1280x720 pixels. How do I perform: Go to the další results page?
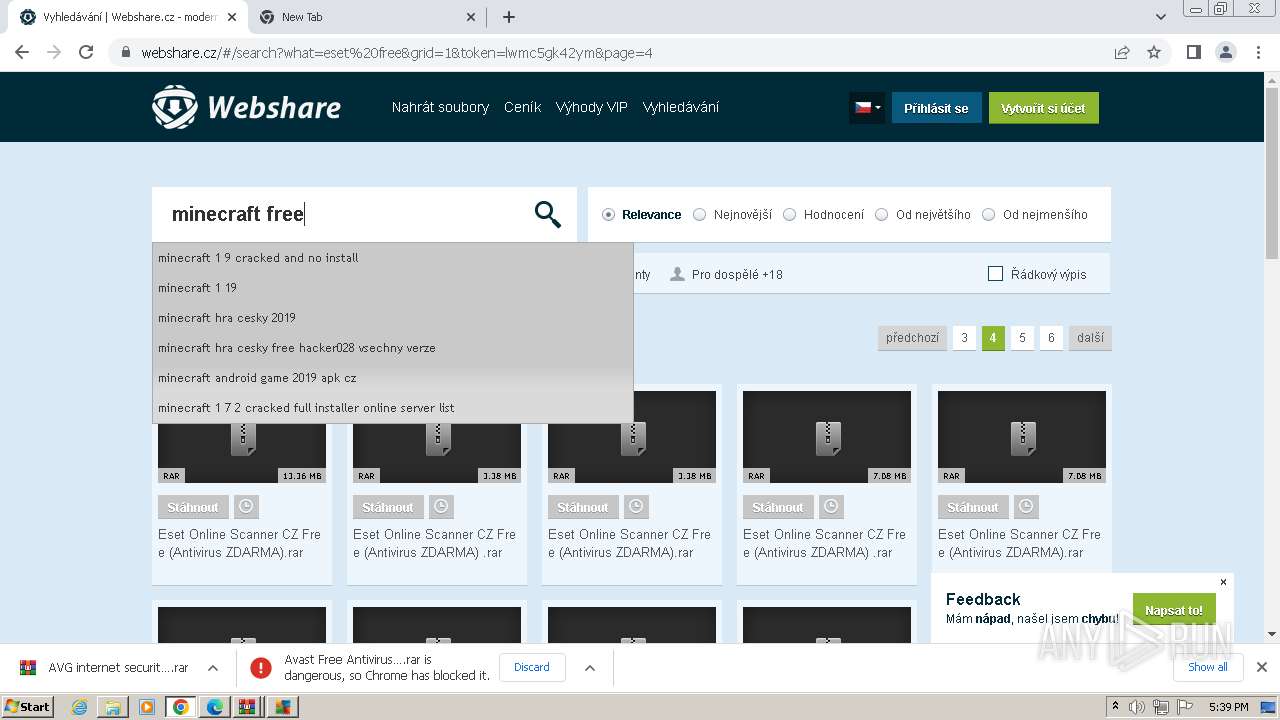point(1090,338)
